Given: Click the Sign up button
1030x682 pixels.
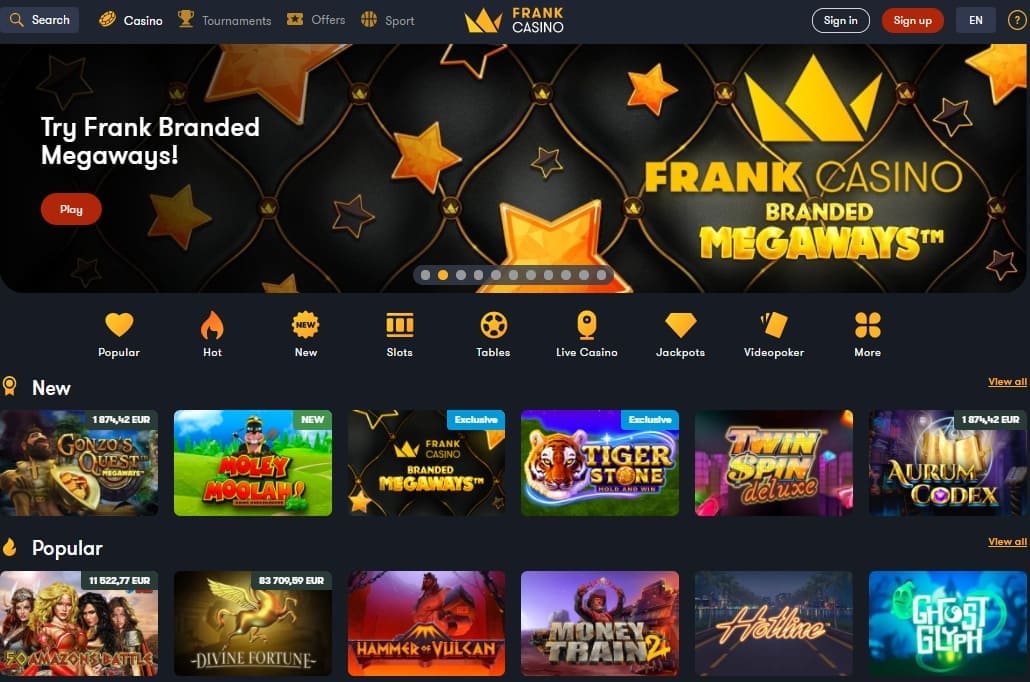Looking at the screenshot, I should click(912, 20).
